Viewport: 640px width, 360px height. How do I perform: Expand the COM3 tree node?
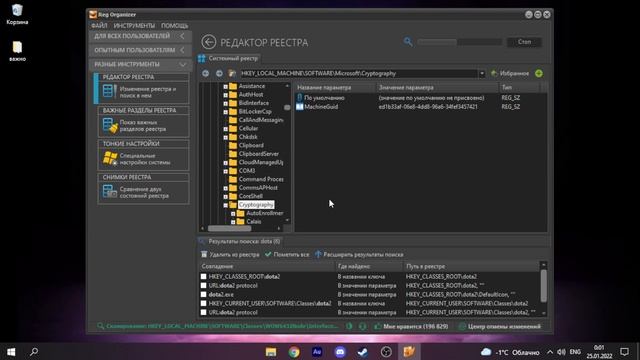coord(225,171)
